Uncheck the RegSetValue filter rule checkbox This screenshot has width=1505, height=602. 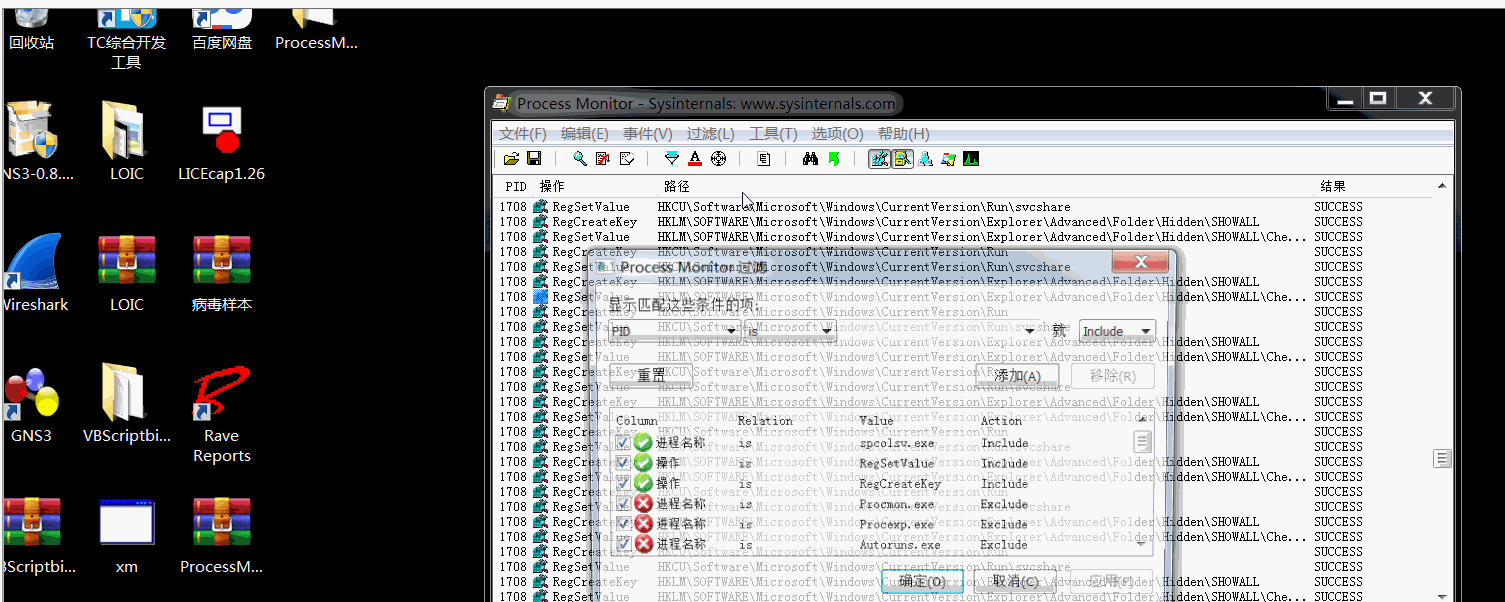623,463
